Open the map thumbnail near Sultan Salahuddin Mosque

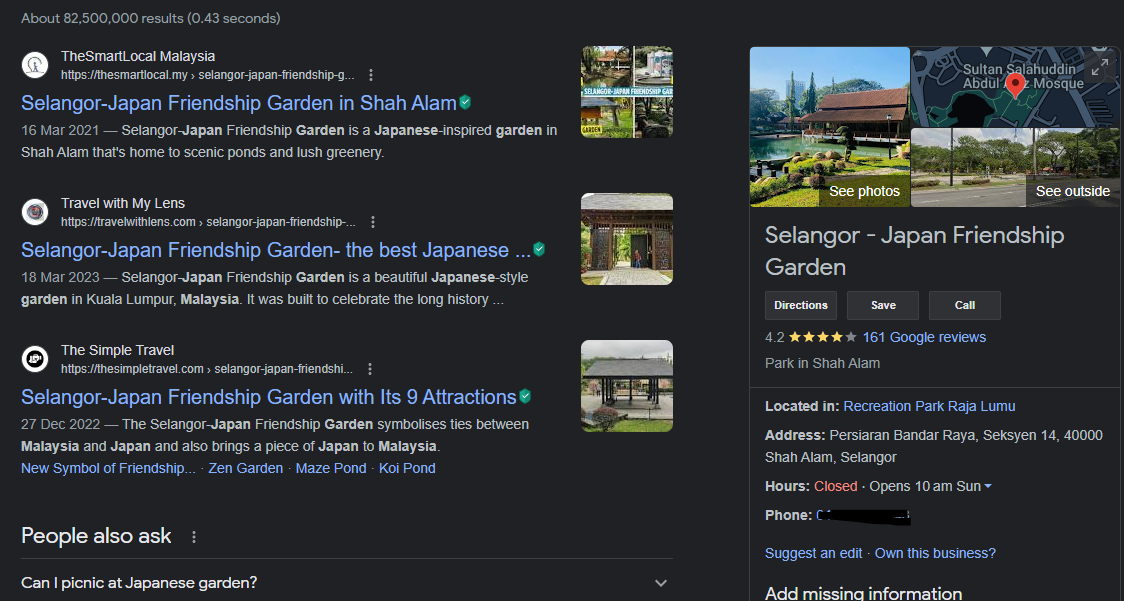1014,87
